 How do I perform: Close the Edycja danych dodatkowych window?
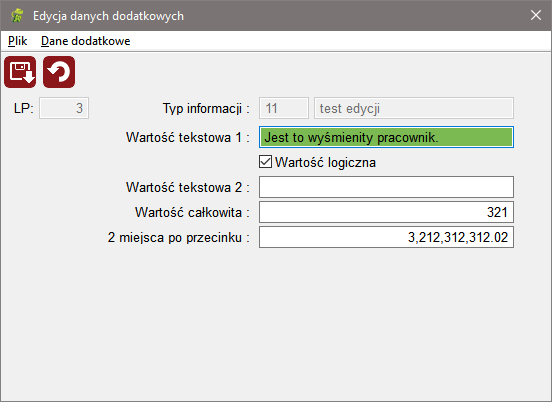coord(536,15)
